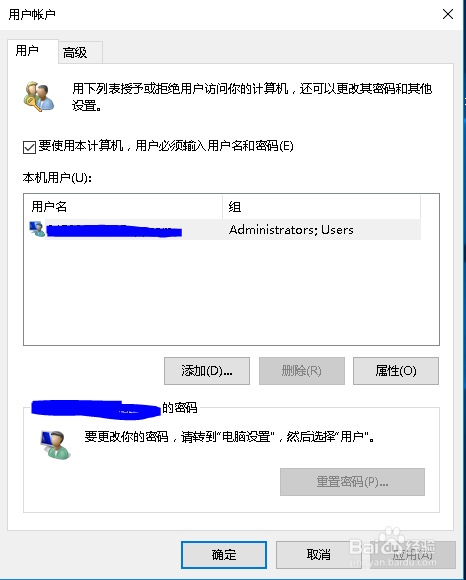Image resolution: width=466 pixels, height=580 pixels.
Task: Select the 用户 tab
Action: [27, 51]
